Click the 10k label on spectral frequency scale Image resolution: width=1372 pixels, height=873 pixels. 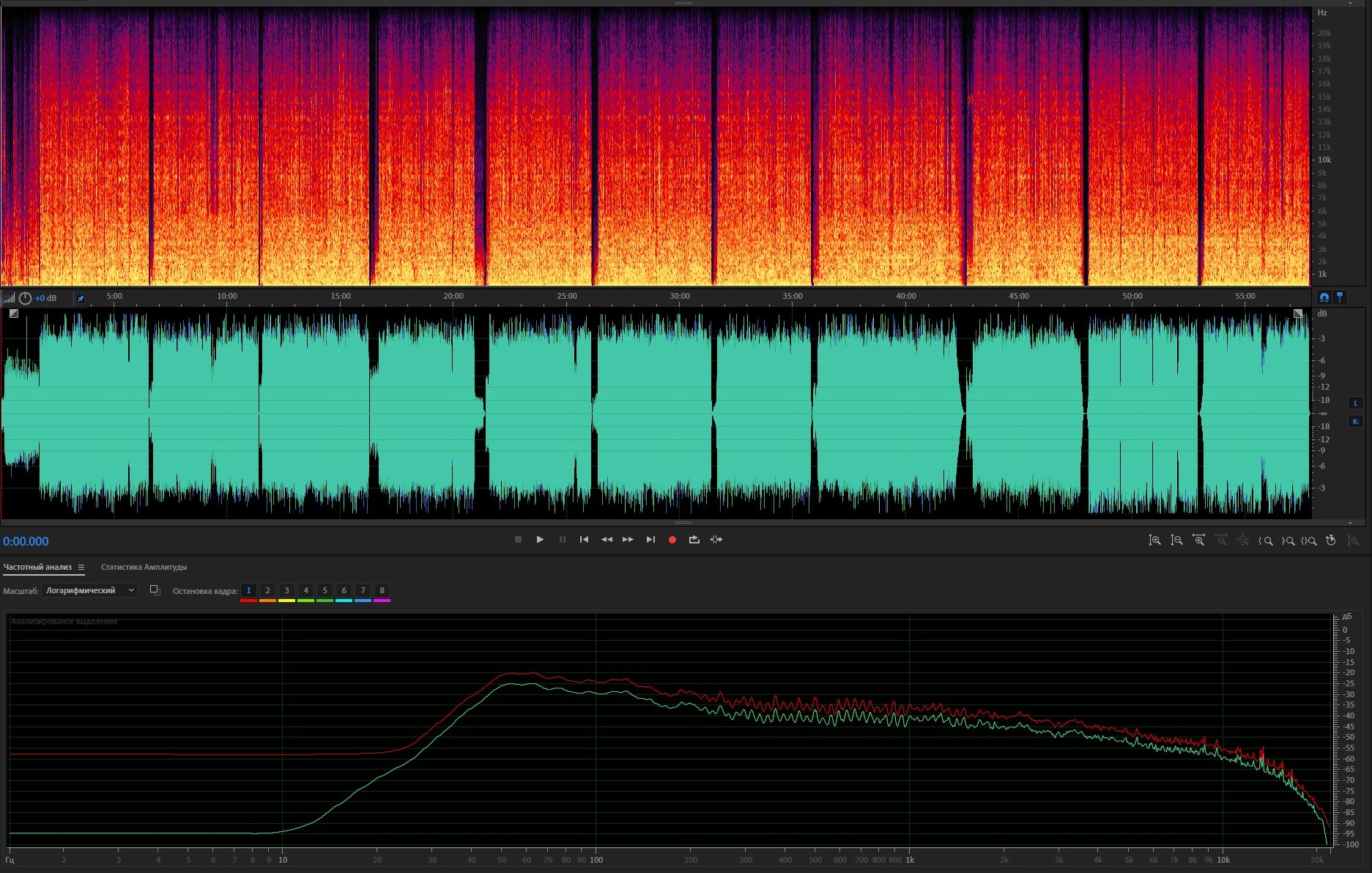point(1324,160)
